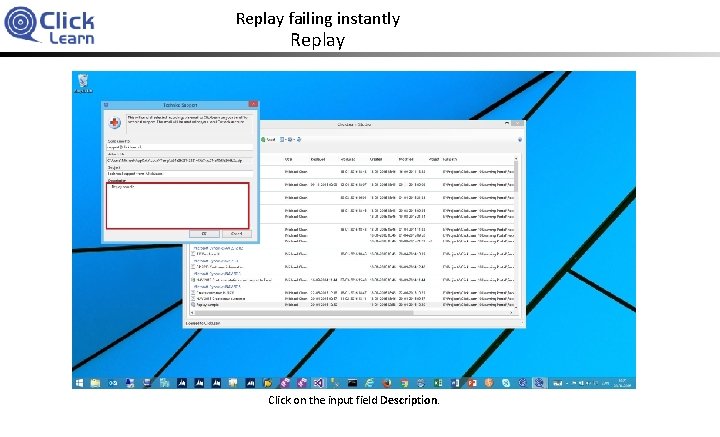Open Firefox from the taskbar
The width and height of the screenshot is (720, 437).
tap(387, 383)
